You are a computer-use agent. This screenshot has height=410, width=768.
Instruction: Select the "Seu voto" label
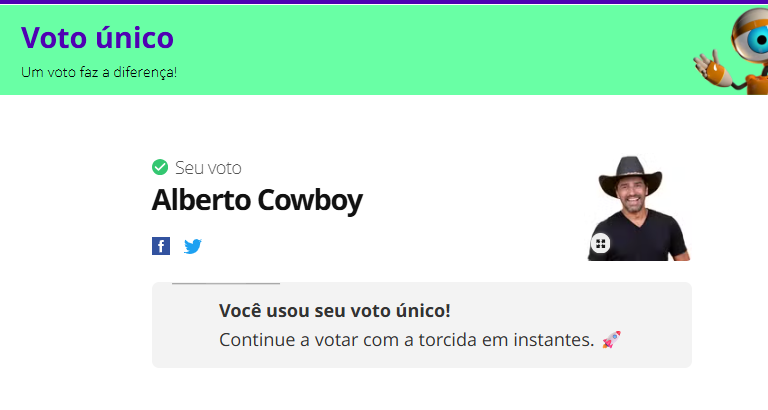pos(208,168)
